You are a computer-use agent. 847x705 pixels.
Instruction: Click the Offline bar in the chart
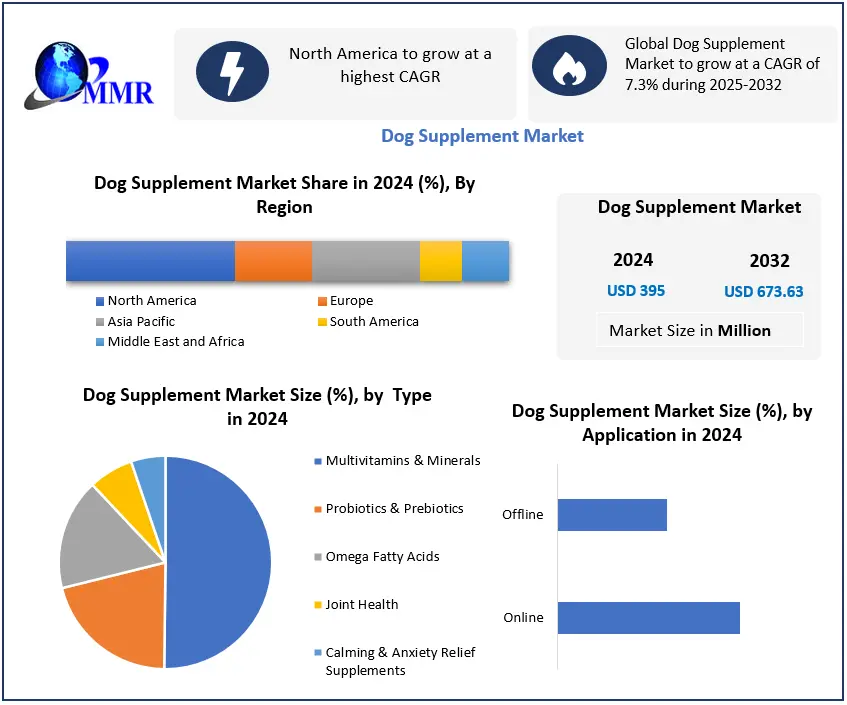click(612, 515)
